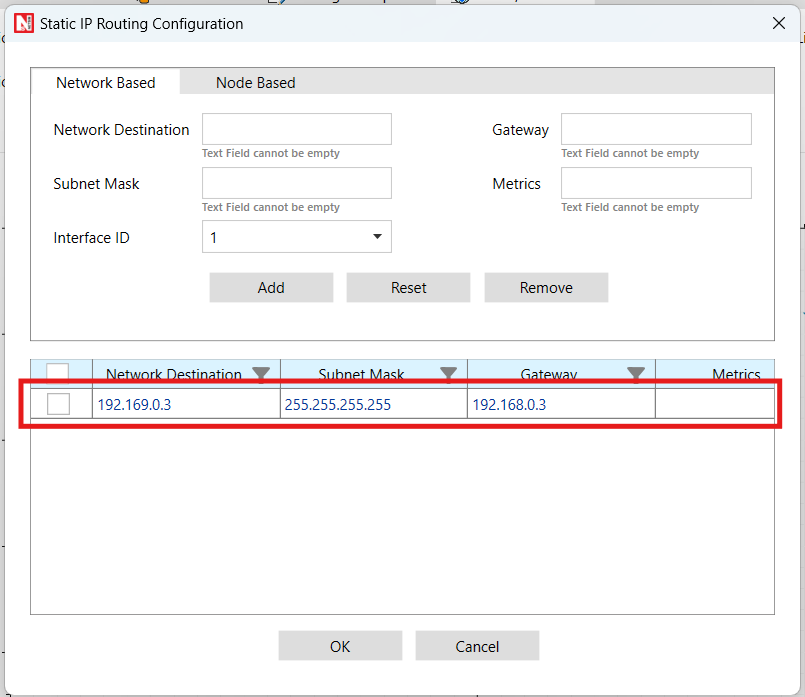
Task: Close the Static IP Routing Configuration dialog
Action: coord(779,23)
